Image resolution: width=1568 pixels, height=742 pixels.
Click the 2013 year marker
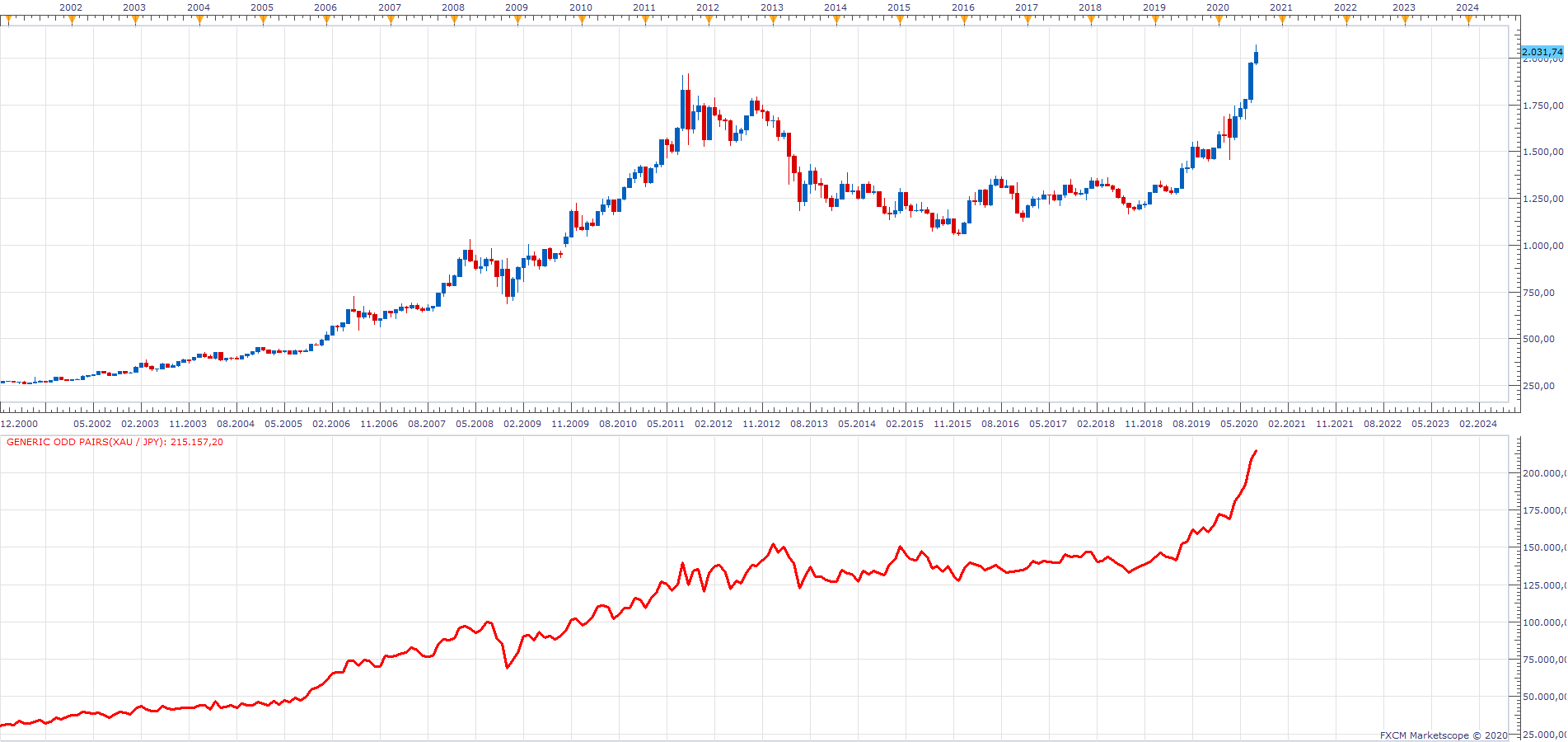pos(772,7)
